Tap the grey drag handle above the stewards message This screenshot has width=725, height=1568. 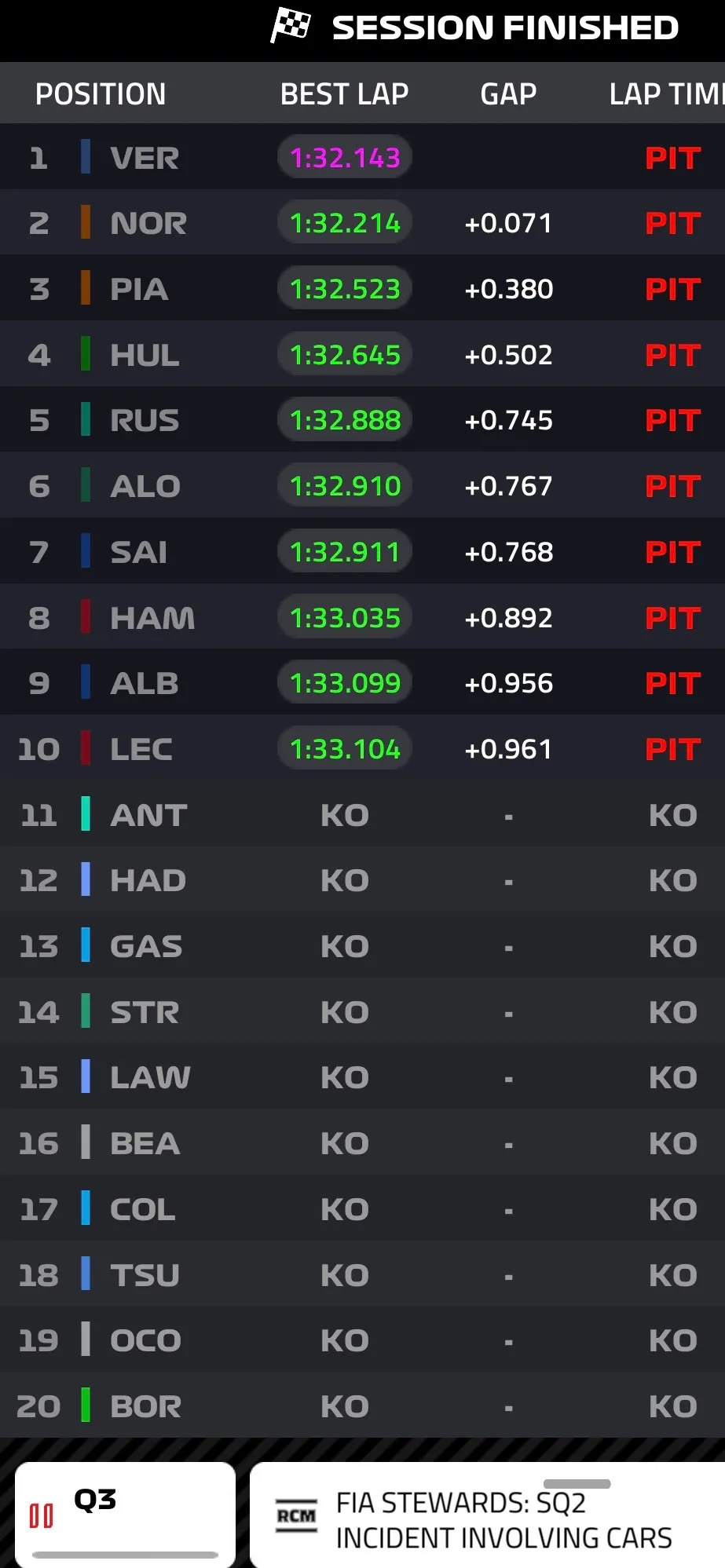coord(577,1484)
